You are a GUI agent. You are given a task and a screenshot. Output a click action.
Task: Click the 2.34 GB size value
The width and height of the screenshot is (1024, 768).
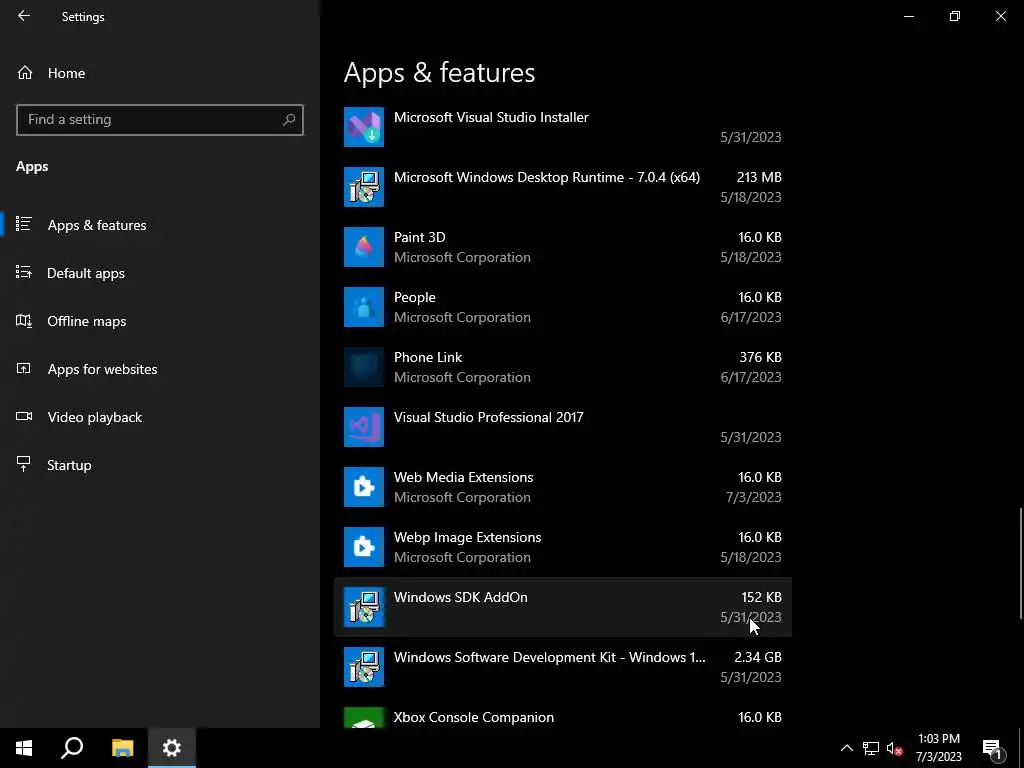point(758,658)
